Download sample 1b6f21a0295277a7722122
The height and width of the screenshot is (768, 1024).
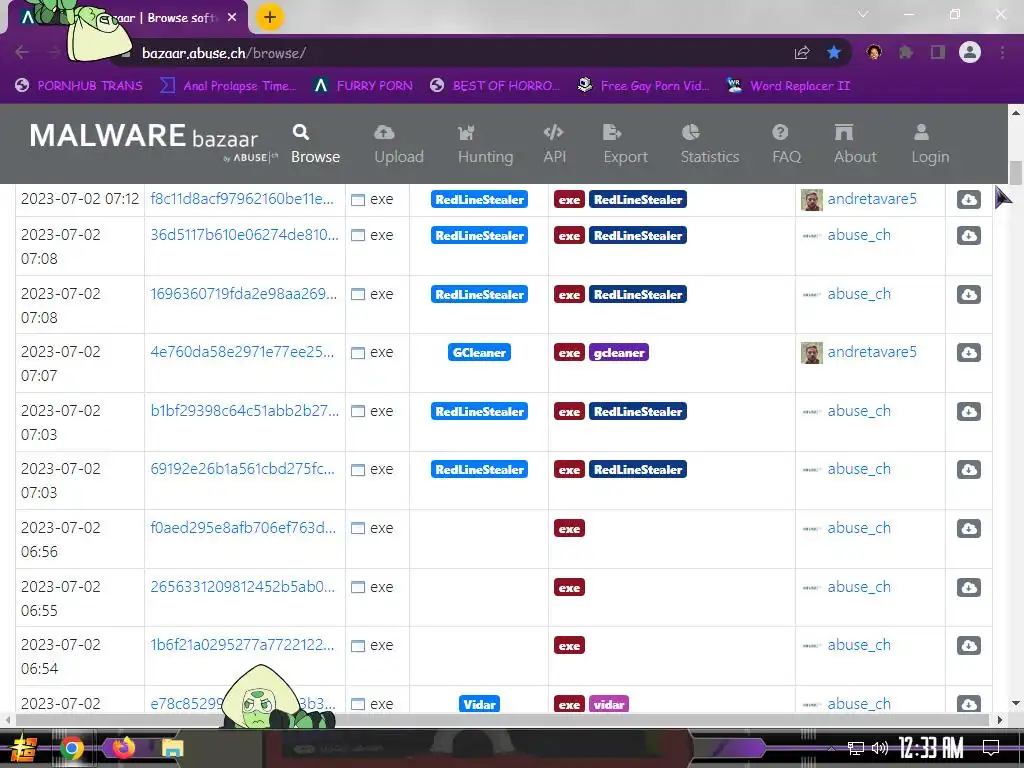pyautogui.click(x=968, y=645)
